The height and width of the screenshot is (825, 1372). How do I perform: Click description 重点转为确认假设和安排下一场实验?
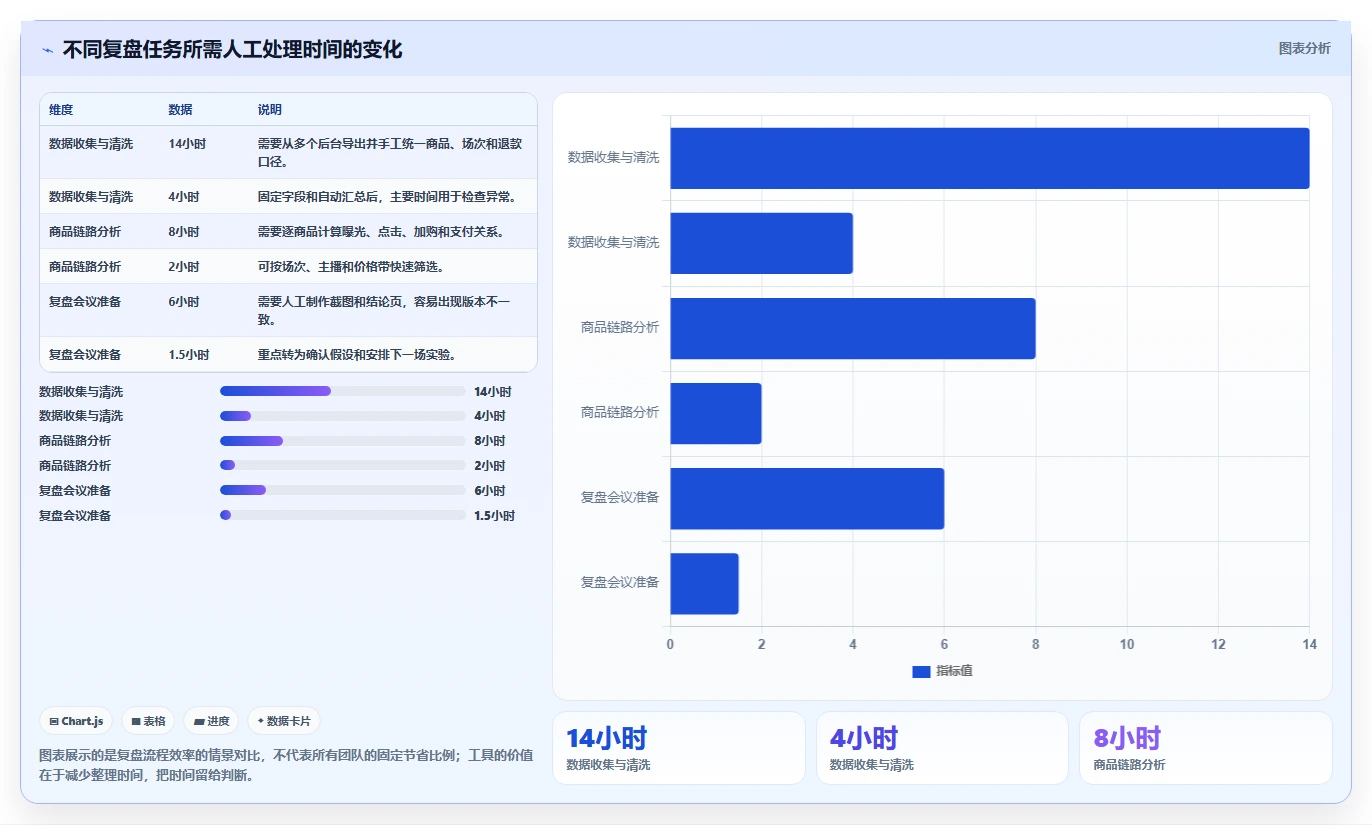(x=357, y=355)
